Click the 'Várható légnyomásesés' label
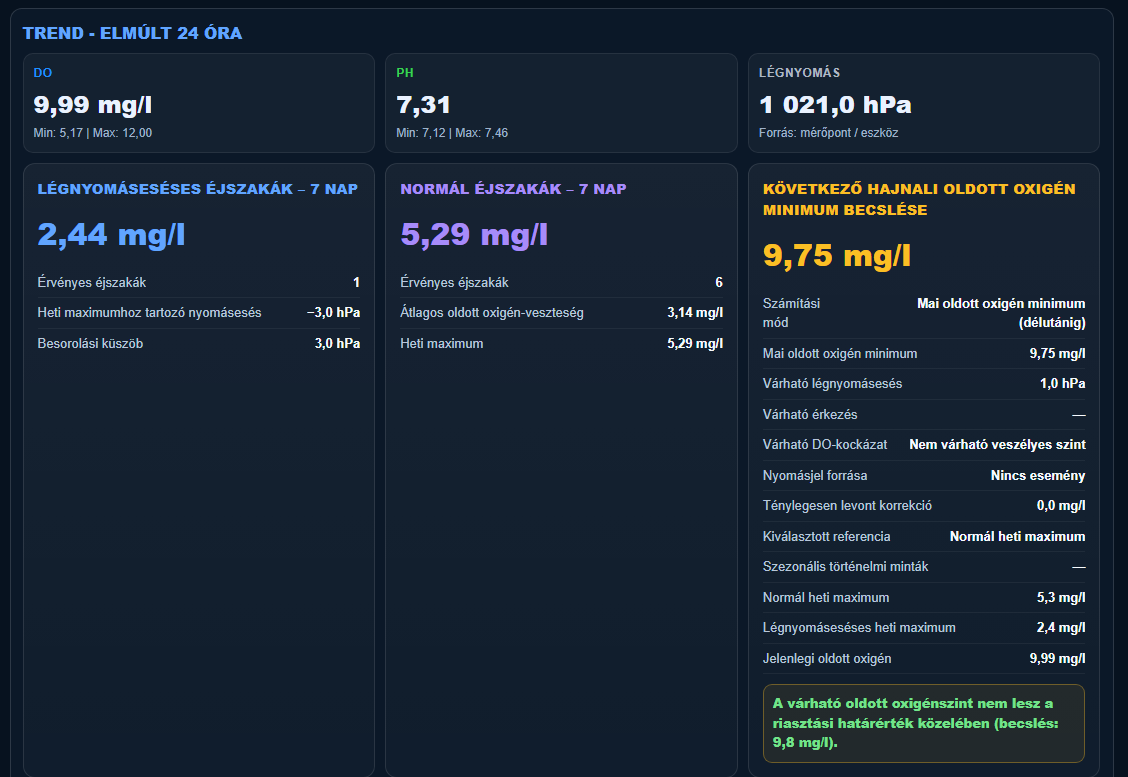 pos(832,384)
